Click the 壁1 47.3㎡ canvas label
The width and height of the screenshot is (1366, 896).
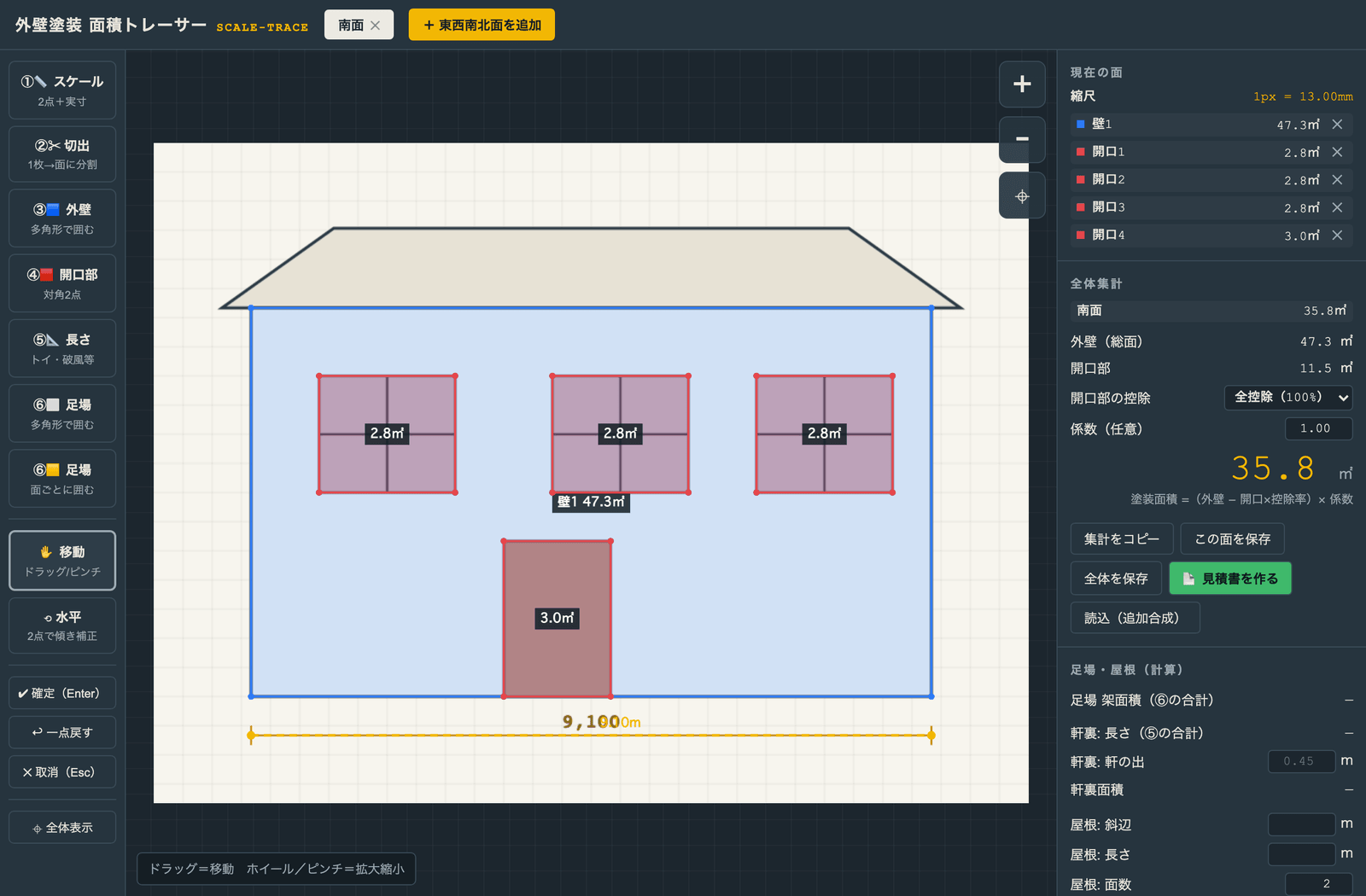point(591,502)
